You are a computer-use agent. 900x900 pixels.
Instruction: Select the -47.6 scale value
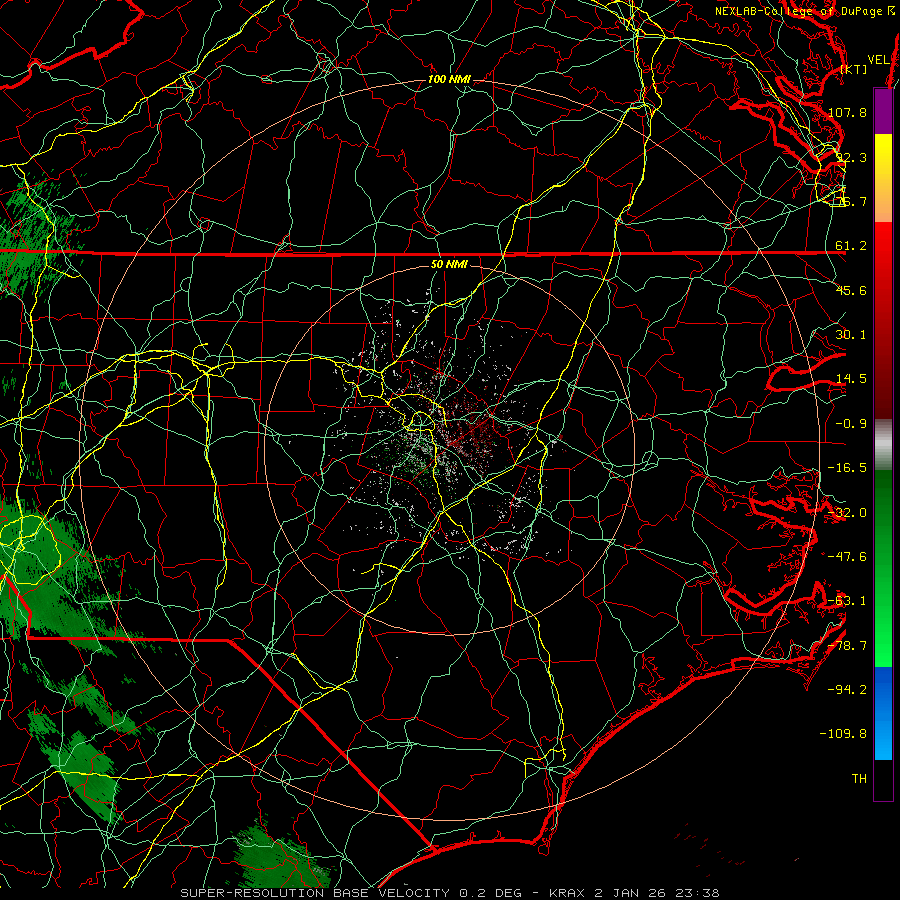coord(847,557)
